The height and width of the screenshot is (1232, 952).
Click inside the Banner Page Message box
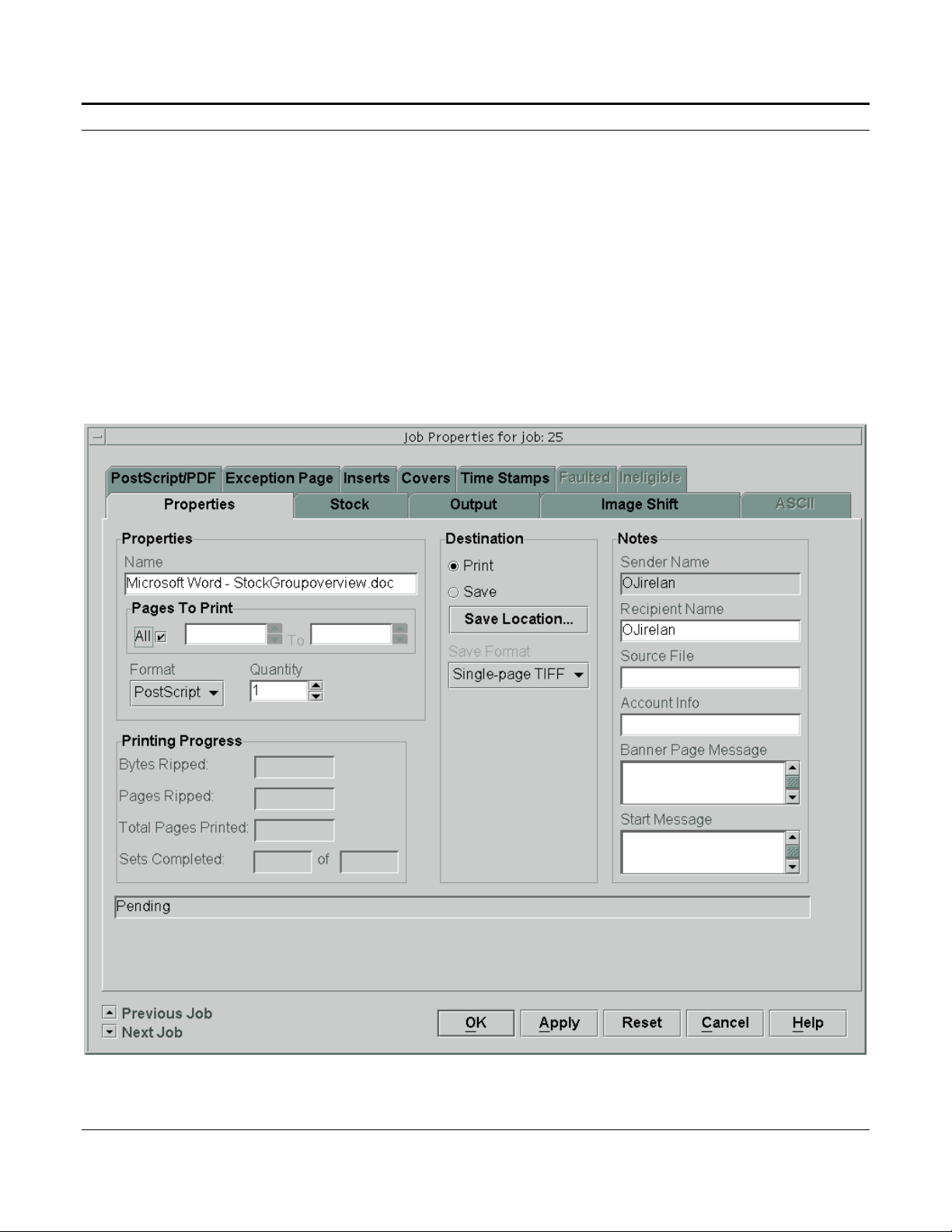pyautogui.click(x=703, y=783)
